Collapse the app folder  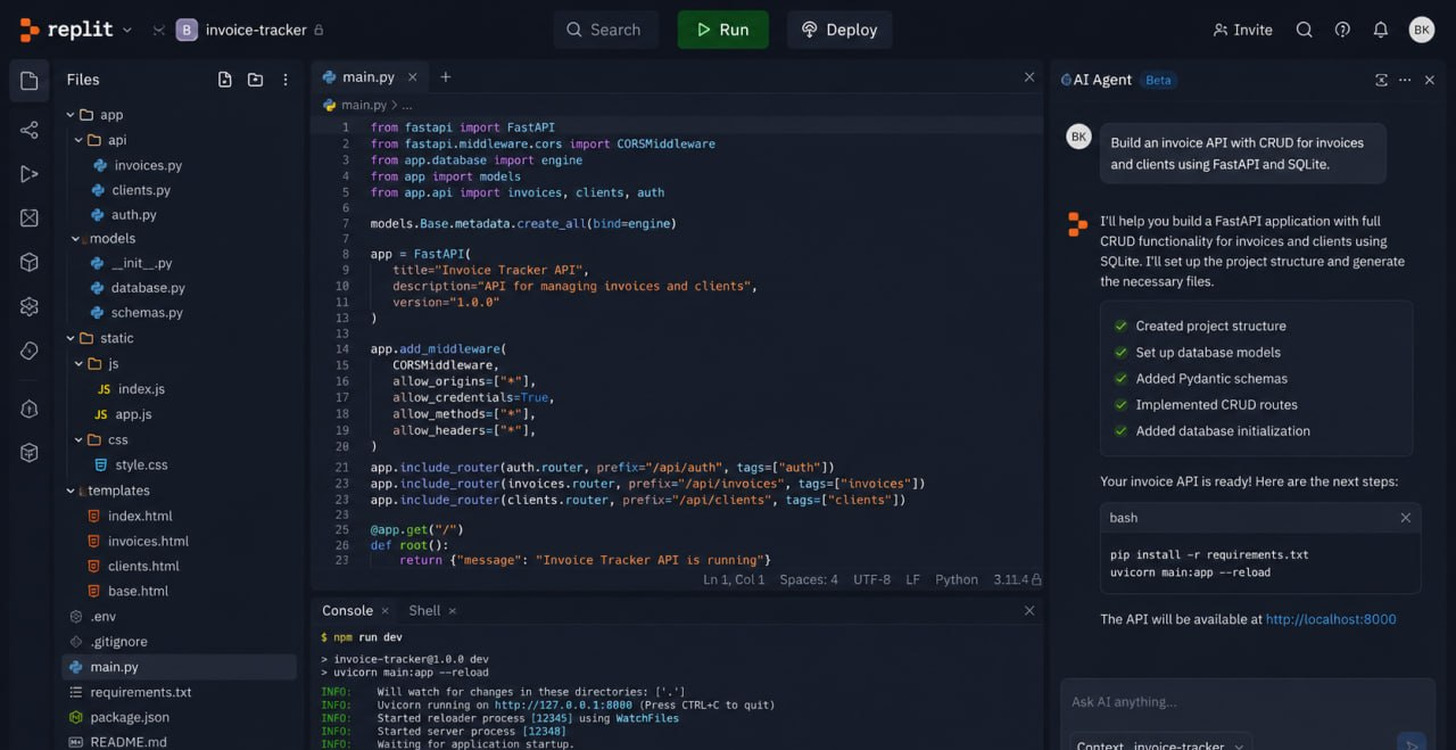[70, 115]
